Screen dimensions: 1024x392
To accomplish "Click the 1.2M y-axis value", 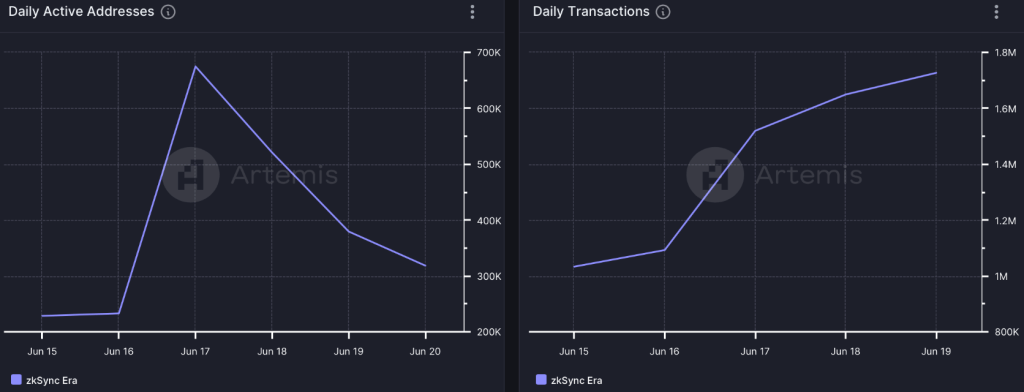I will [x=1007, y=220].
